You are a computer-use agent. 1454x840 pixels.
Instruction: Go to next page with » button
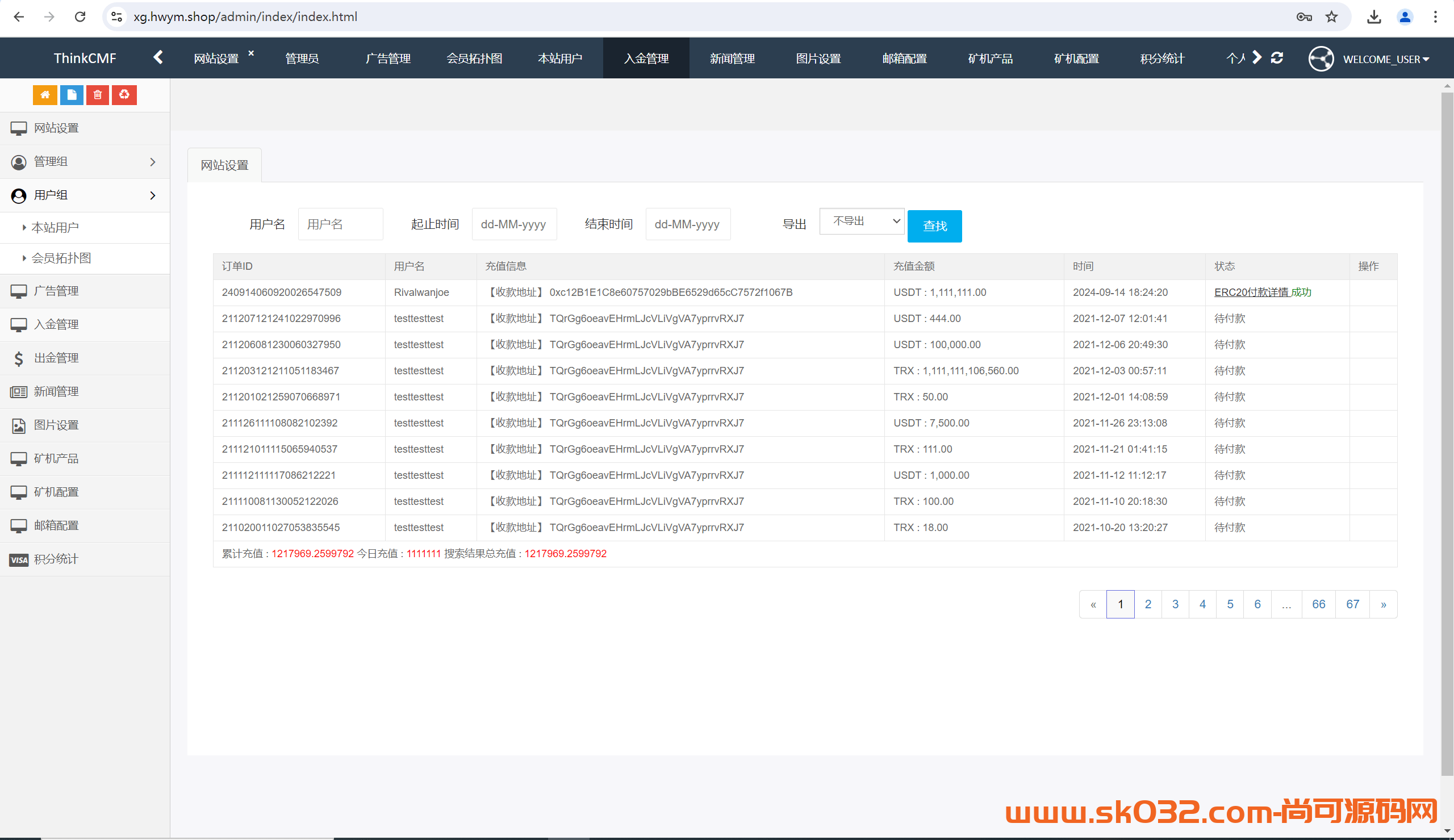pos(1383,604)
